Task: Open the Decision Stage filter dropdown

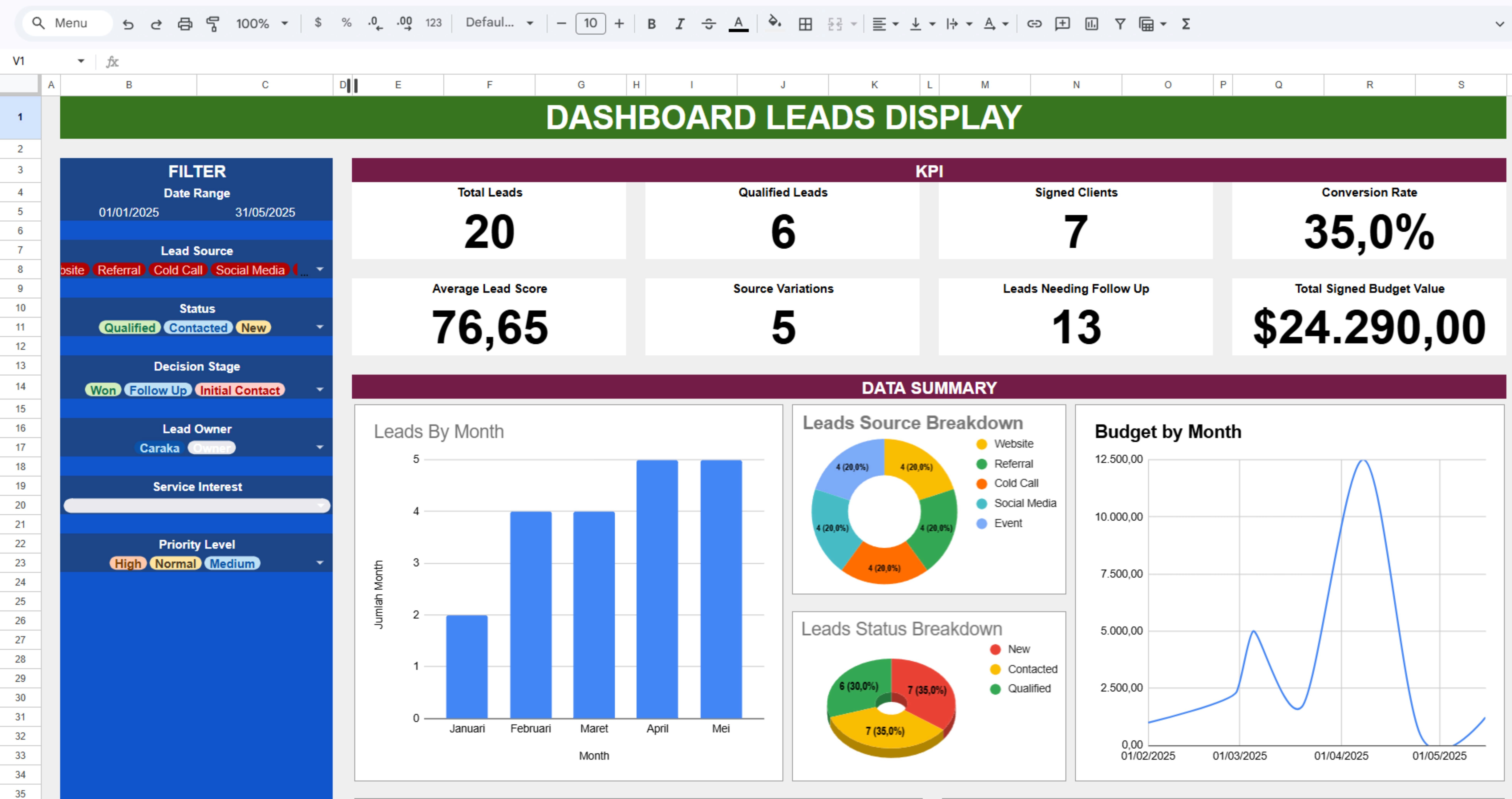Action: pos(320,389)
